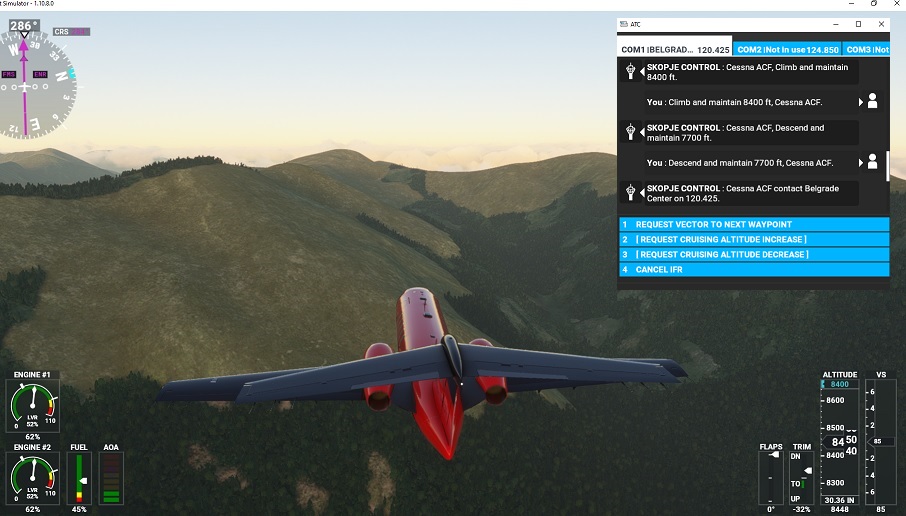The width and height of the screenshot is (906, 516).
Task: Click the FMS label on the compass
Action: (x=9, y=75)
